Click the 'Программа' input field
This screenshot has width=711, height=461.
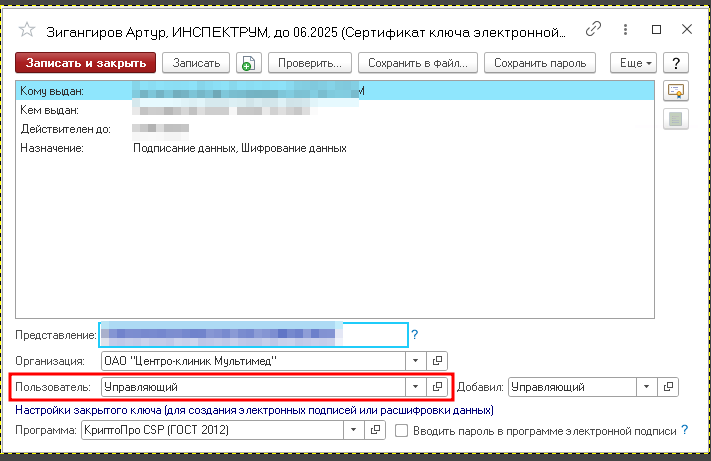(212, 430)
